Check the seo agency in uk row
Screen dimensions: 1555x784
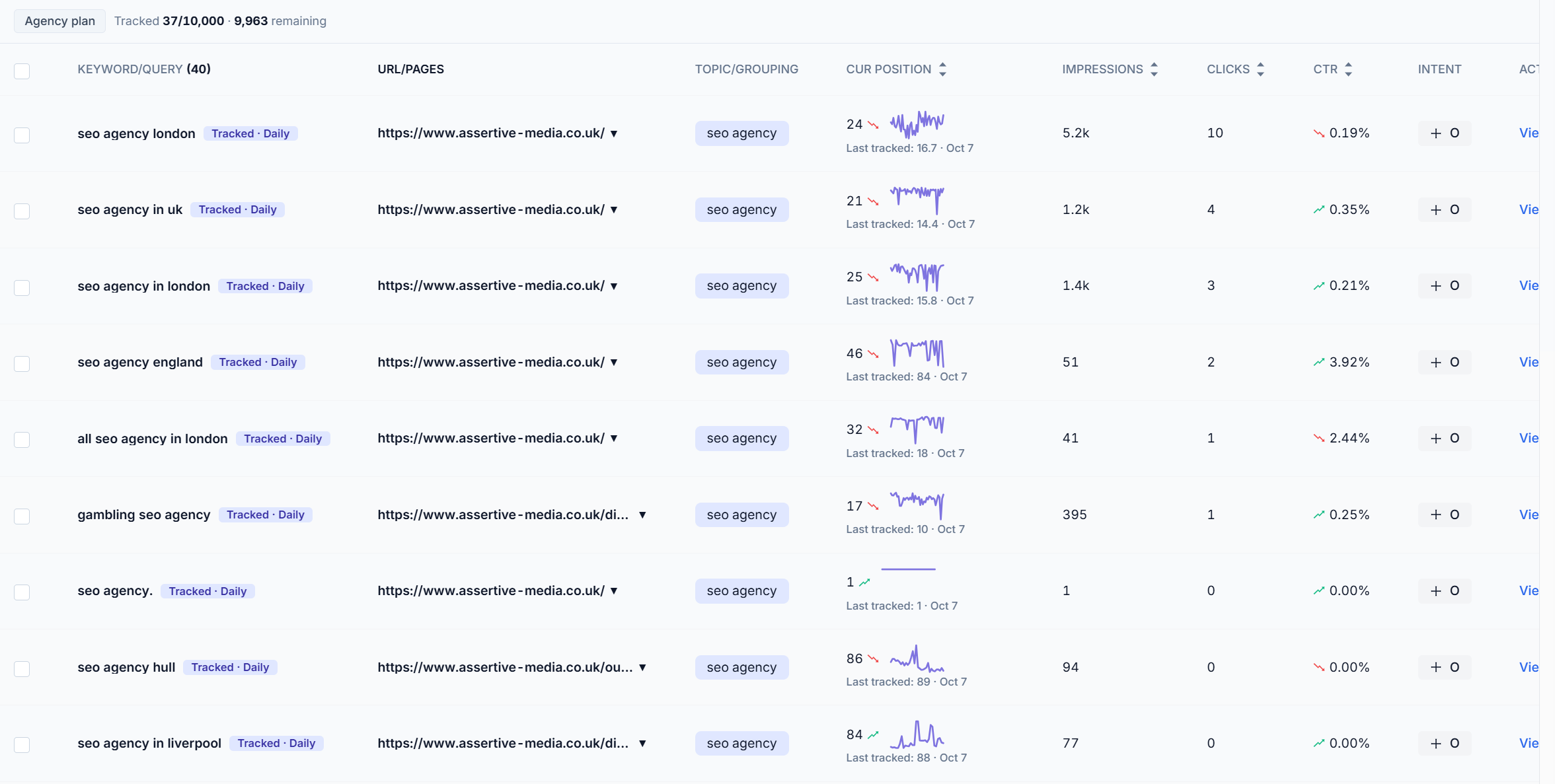coord(22,211)
